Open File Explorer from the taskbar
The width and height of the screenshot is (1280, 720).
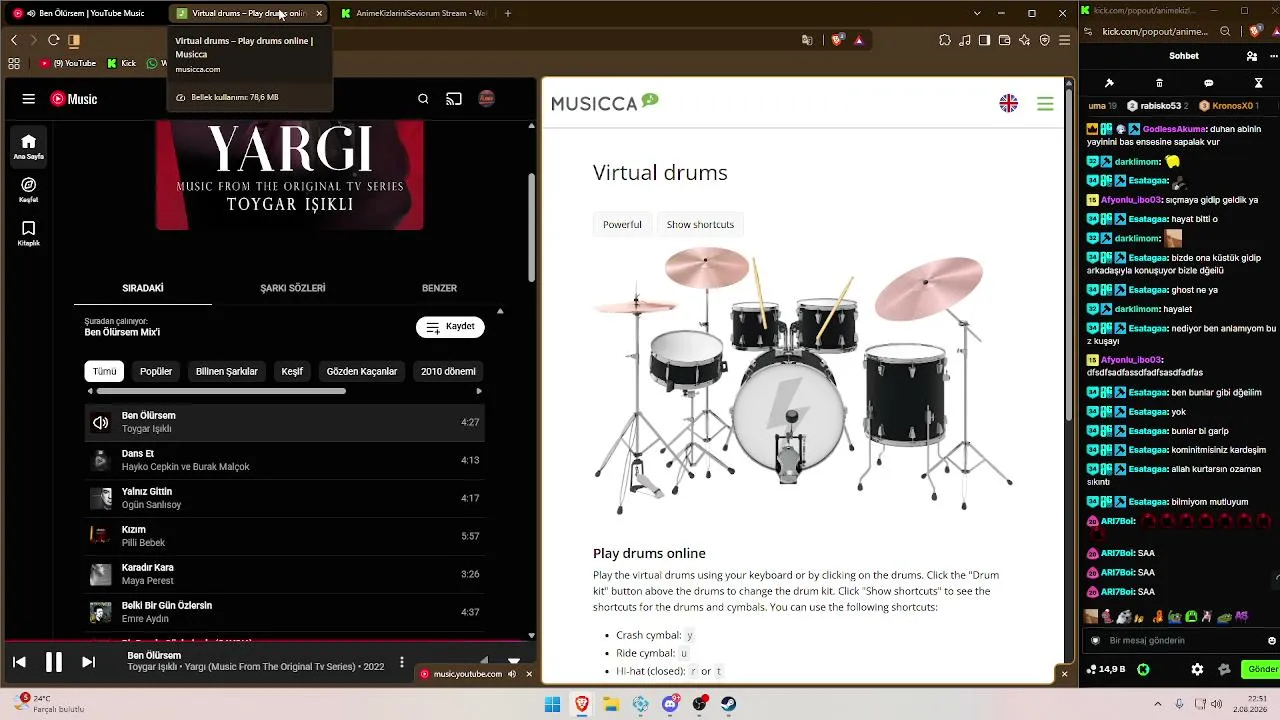coord(611,704)
